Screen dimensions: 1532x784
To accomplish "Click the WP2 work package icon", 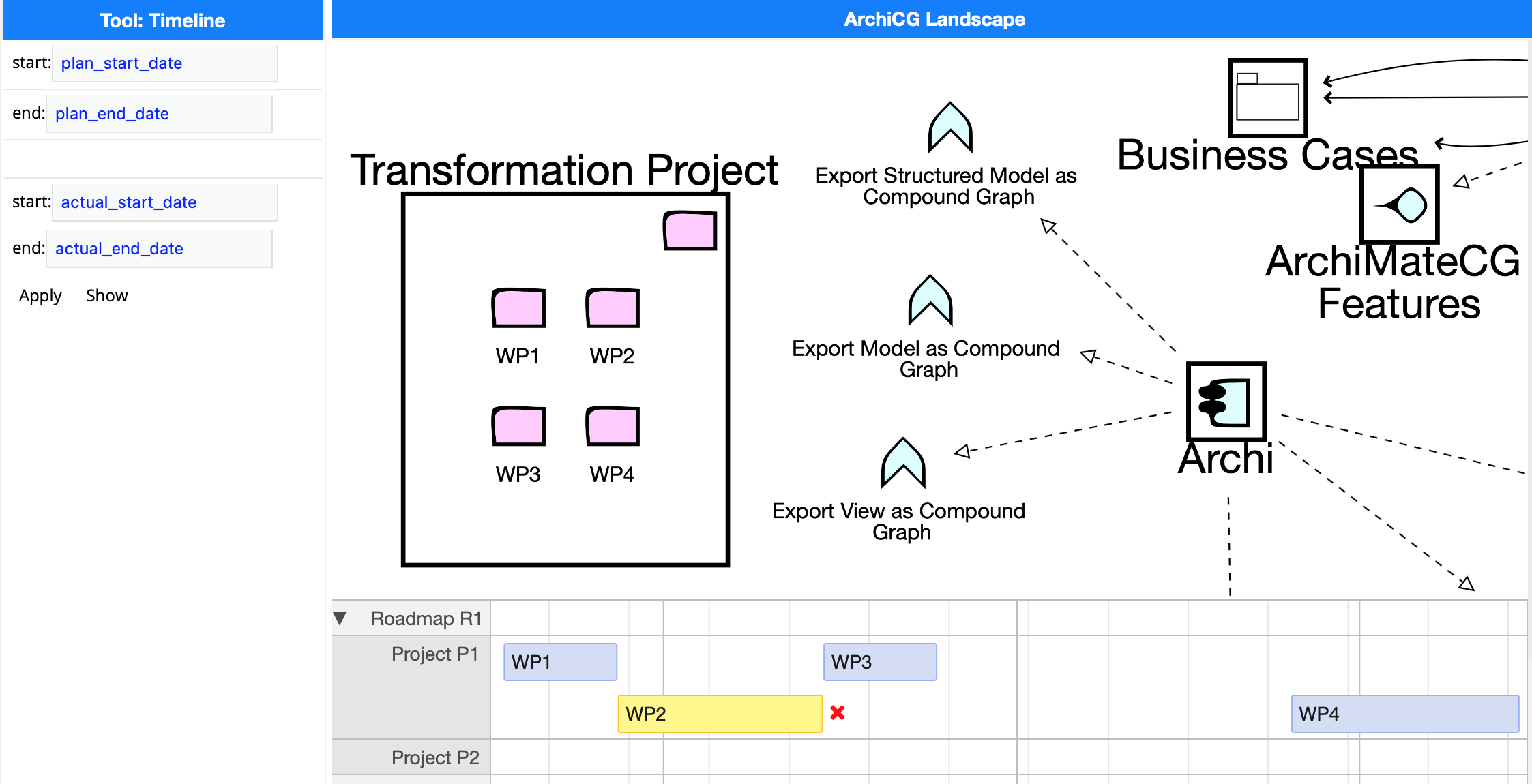I will click(613, 308).
